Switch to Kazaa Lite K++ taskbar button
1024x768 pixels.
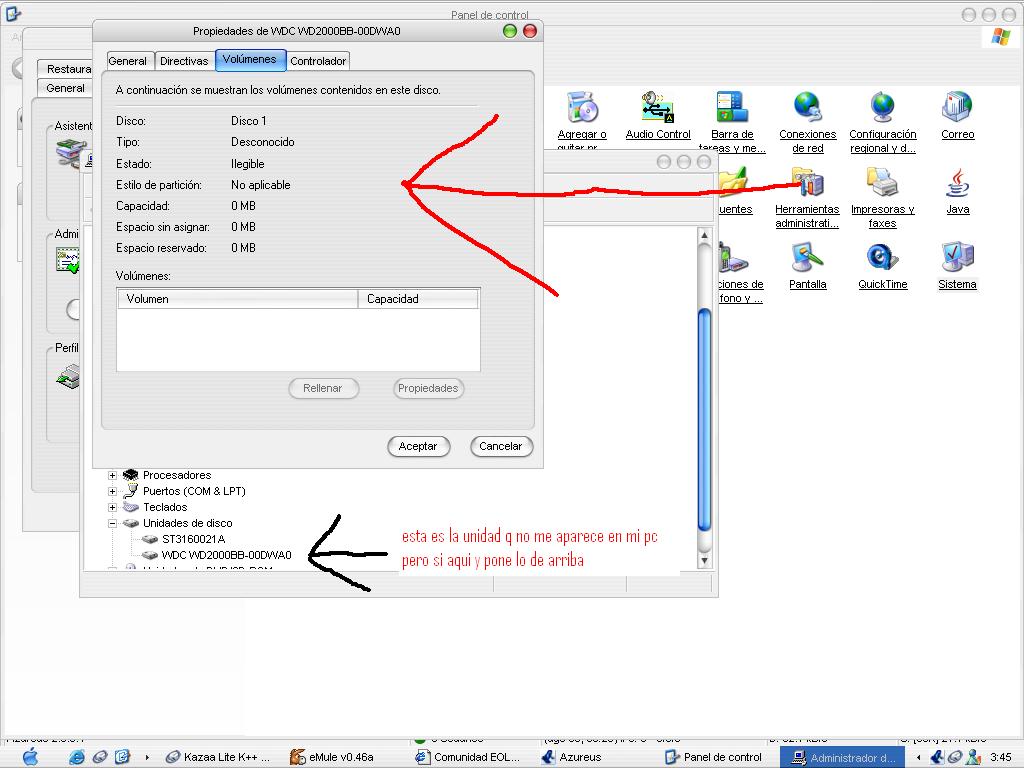(218, 757)
